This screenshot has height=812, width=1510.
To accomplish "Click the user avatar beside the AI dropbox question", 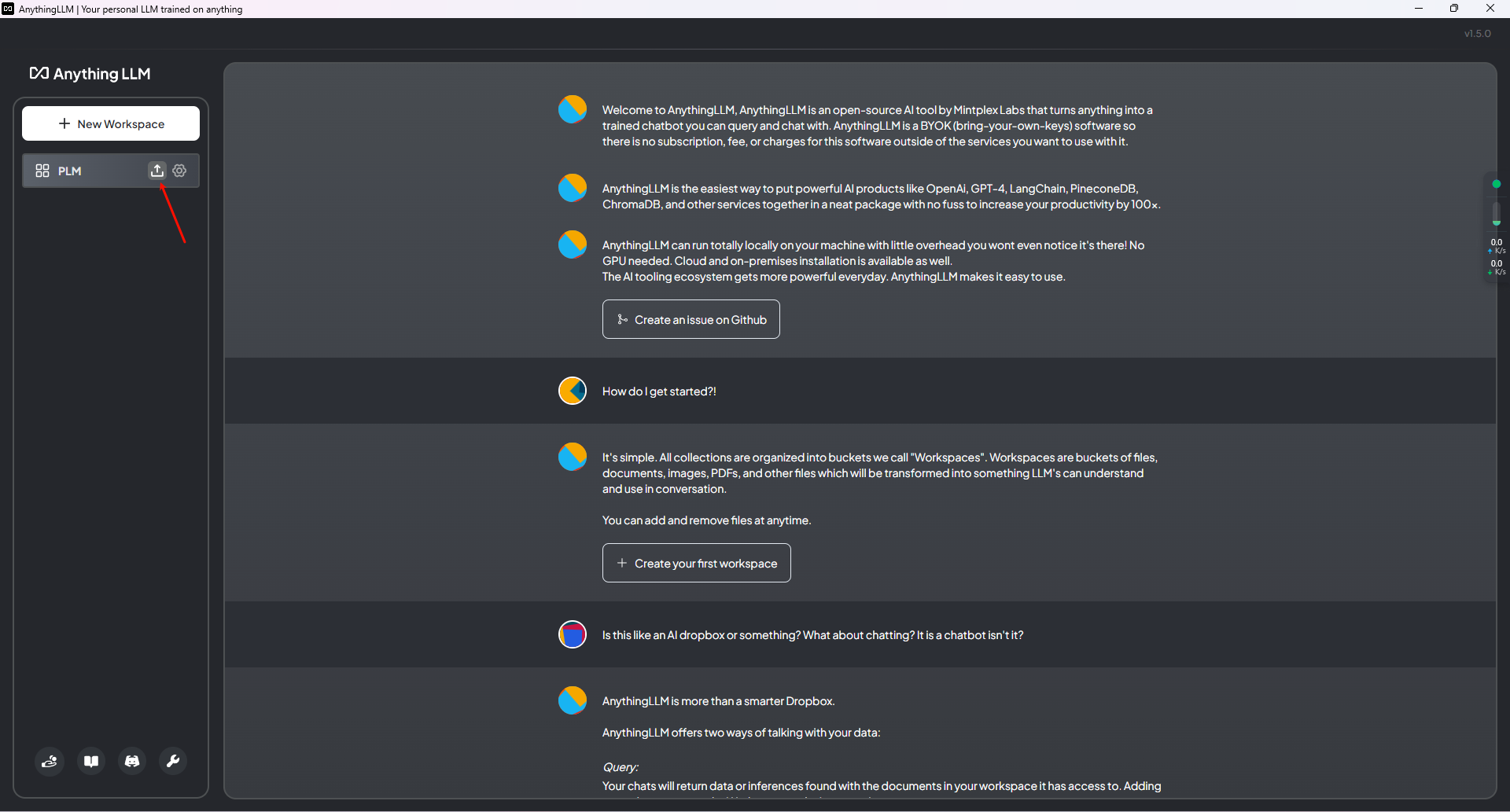I will tap(573, 634).
